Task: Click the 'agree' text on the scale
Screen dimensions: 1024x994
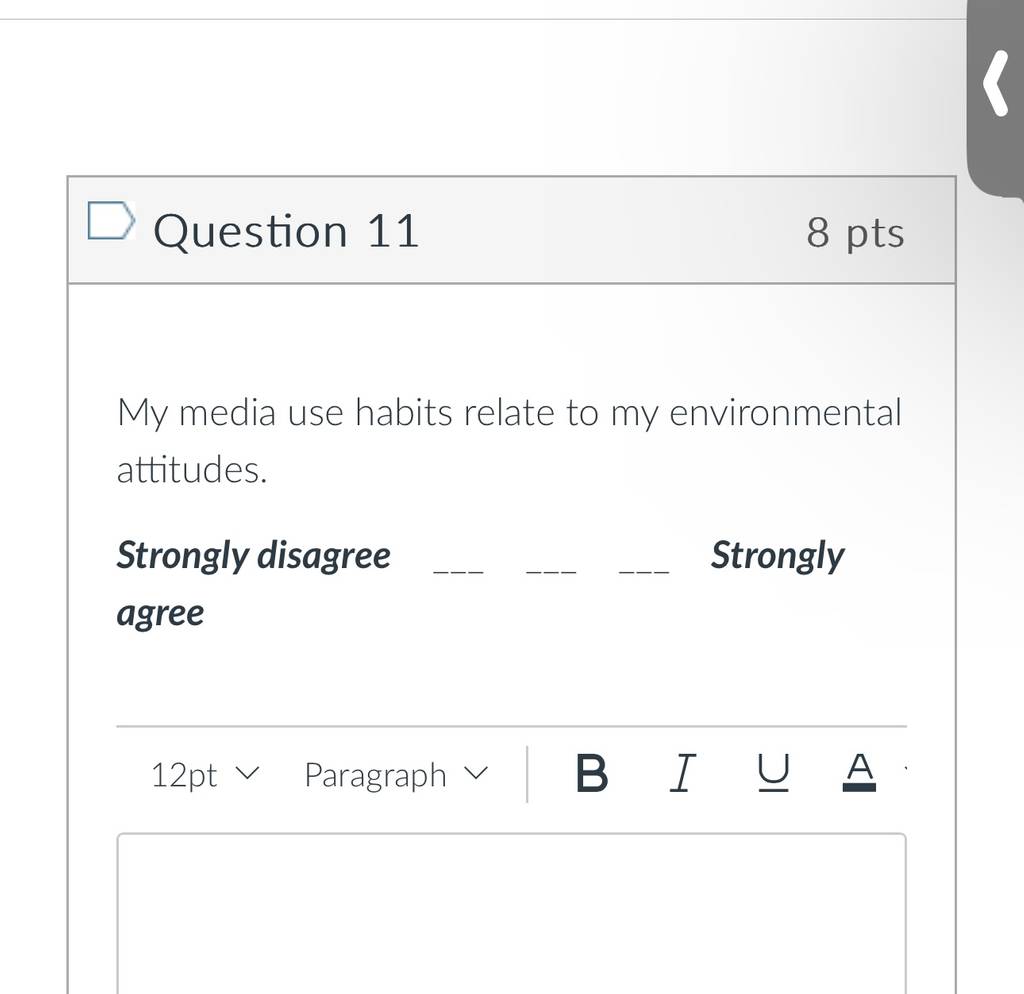Action: [x=160, y=614]
